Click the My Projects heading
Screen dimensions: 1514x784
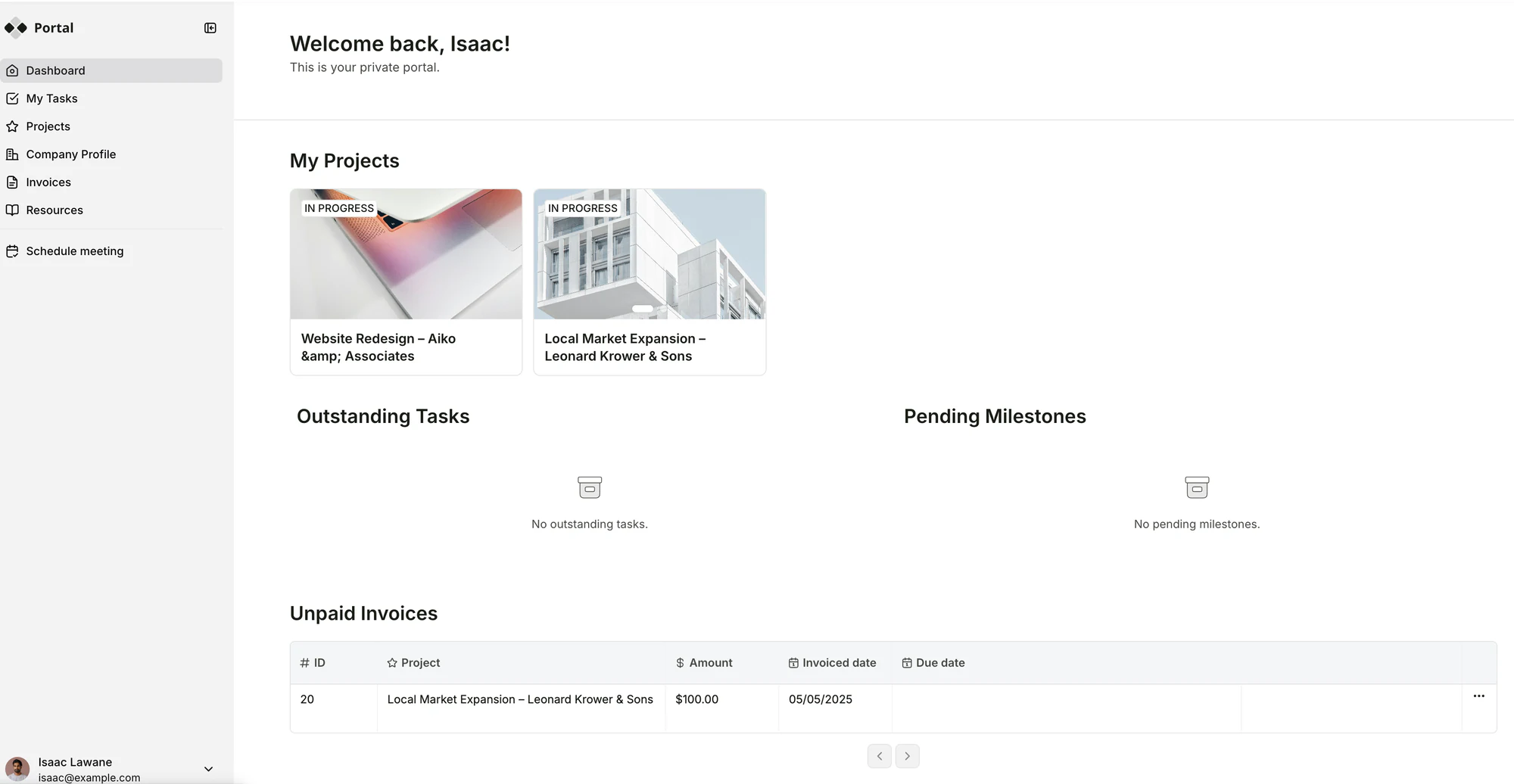point(344,160)
